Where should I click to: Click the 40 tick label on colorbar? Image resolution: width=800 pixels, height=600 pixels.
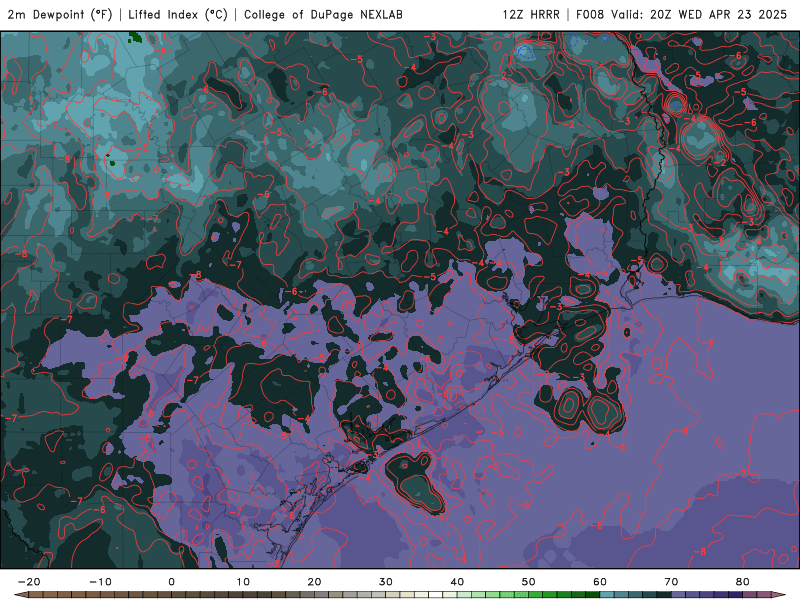(x=457, y=582)
